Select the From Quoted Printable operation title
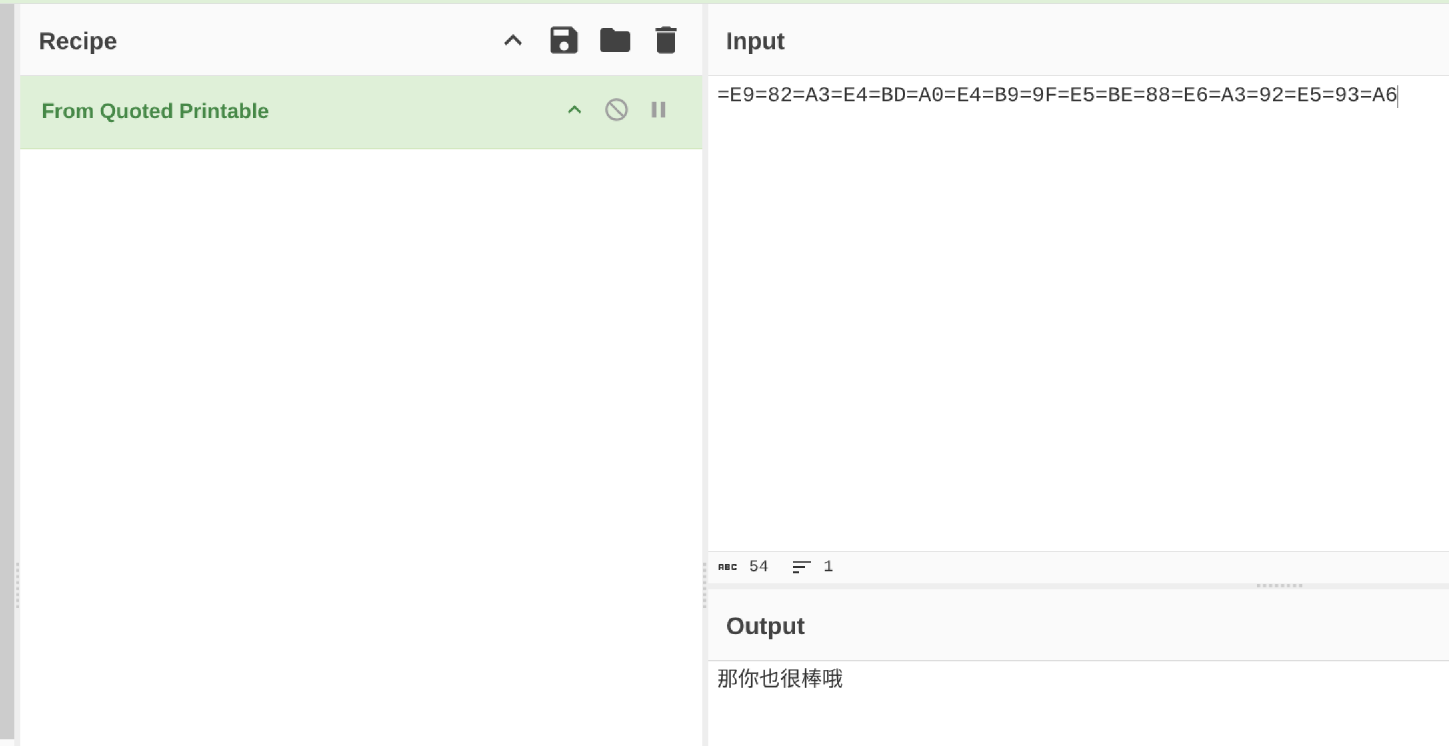This screenshot has height=746, width=1449. coord(155,111)
